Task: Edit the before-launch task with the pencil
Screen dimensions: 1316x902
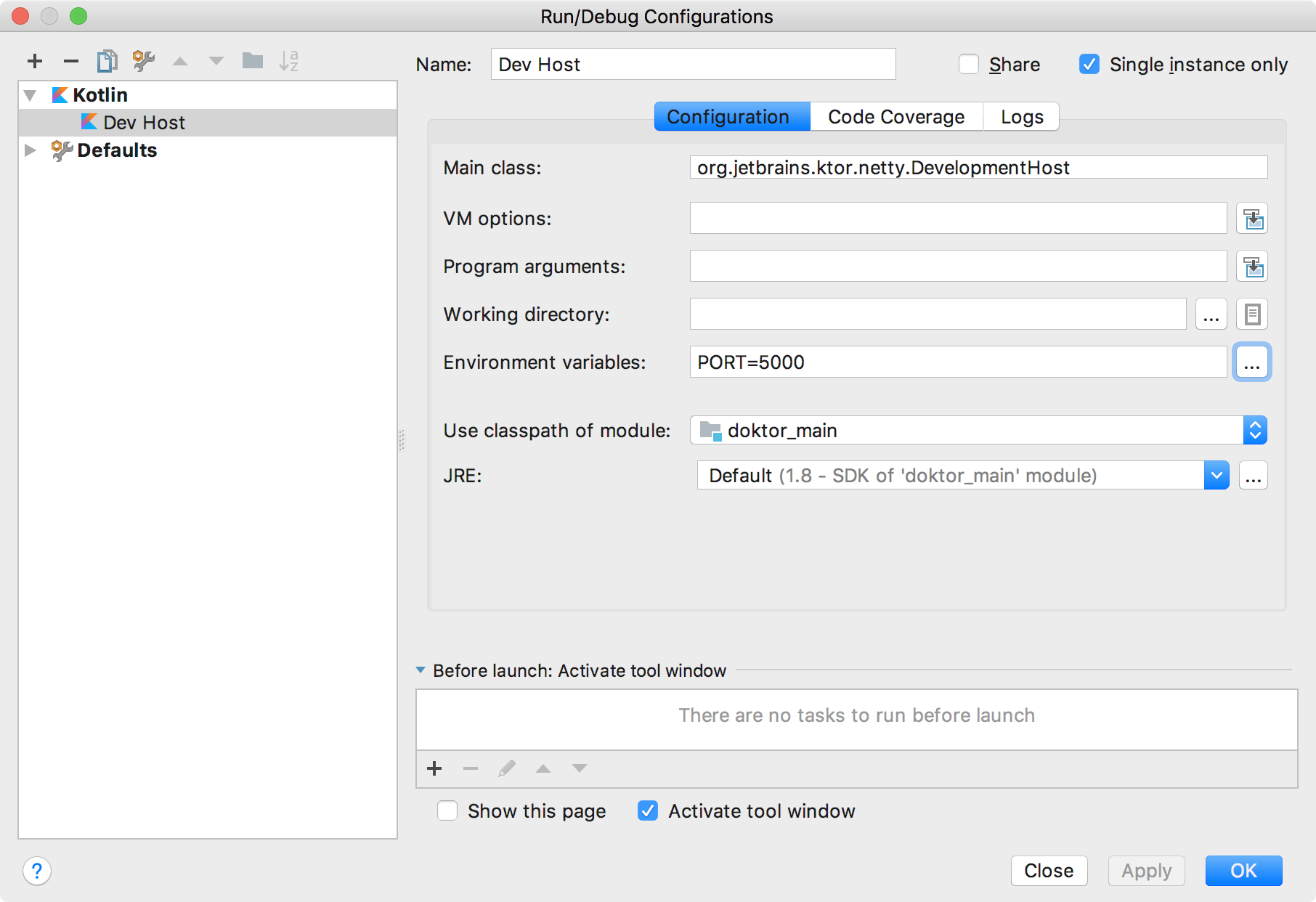Action: tap(507, 768)
